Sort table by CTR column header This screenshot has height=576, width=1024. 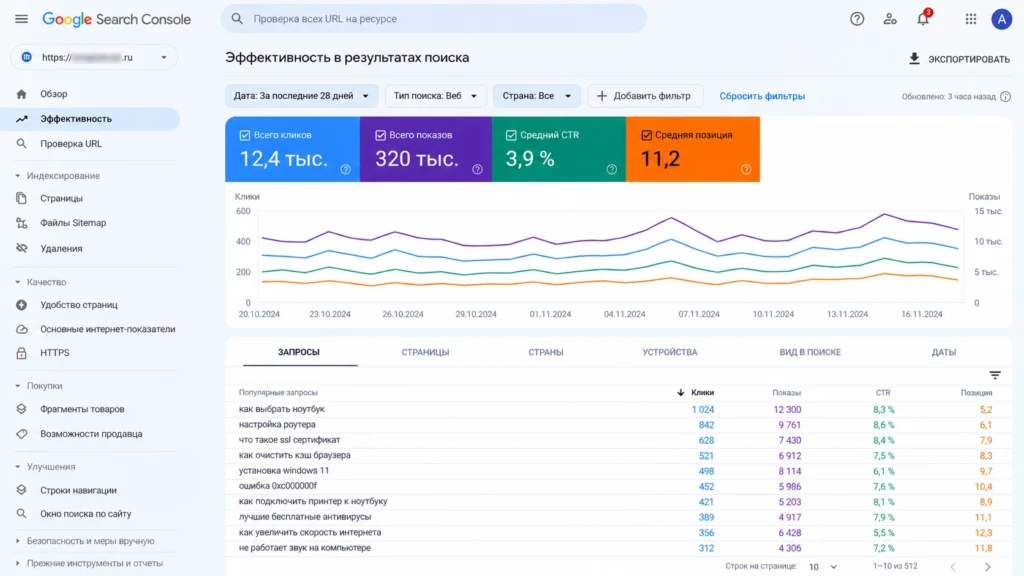pyautogui.click(x=882, y=392)
